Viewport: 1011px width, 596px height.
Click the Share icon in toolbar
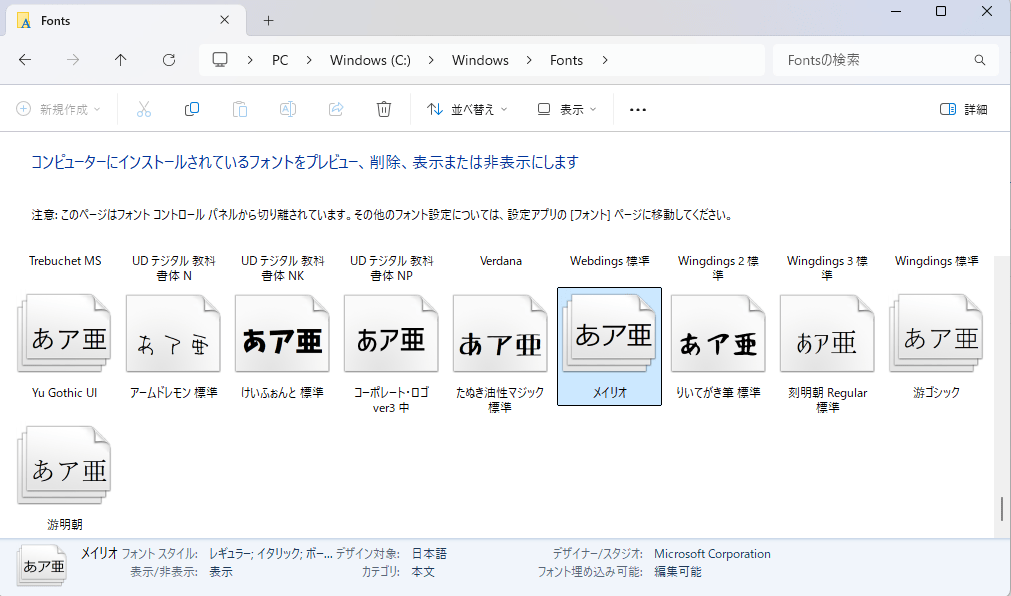click(336, 110)
